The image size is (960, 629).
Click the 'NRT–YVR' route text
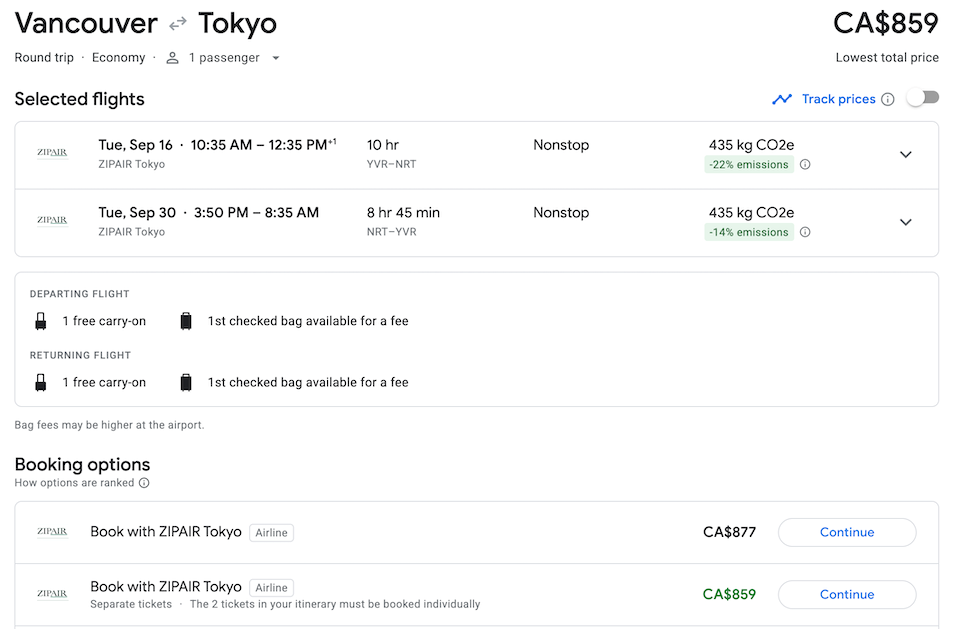pyautogui.click(x=391, y=232)
